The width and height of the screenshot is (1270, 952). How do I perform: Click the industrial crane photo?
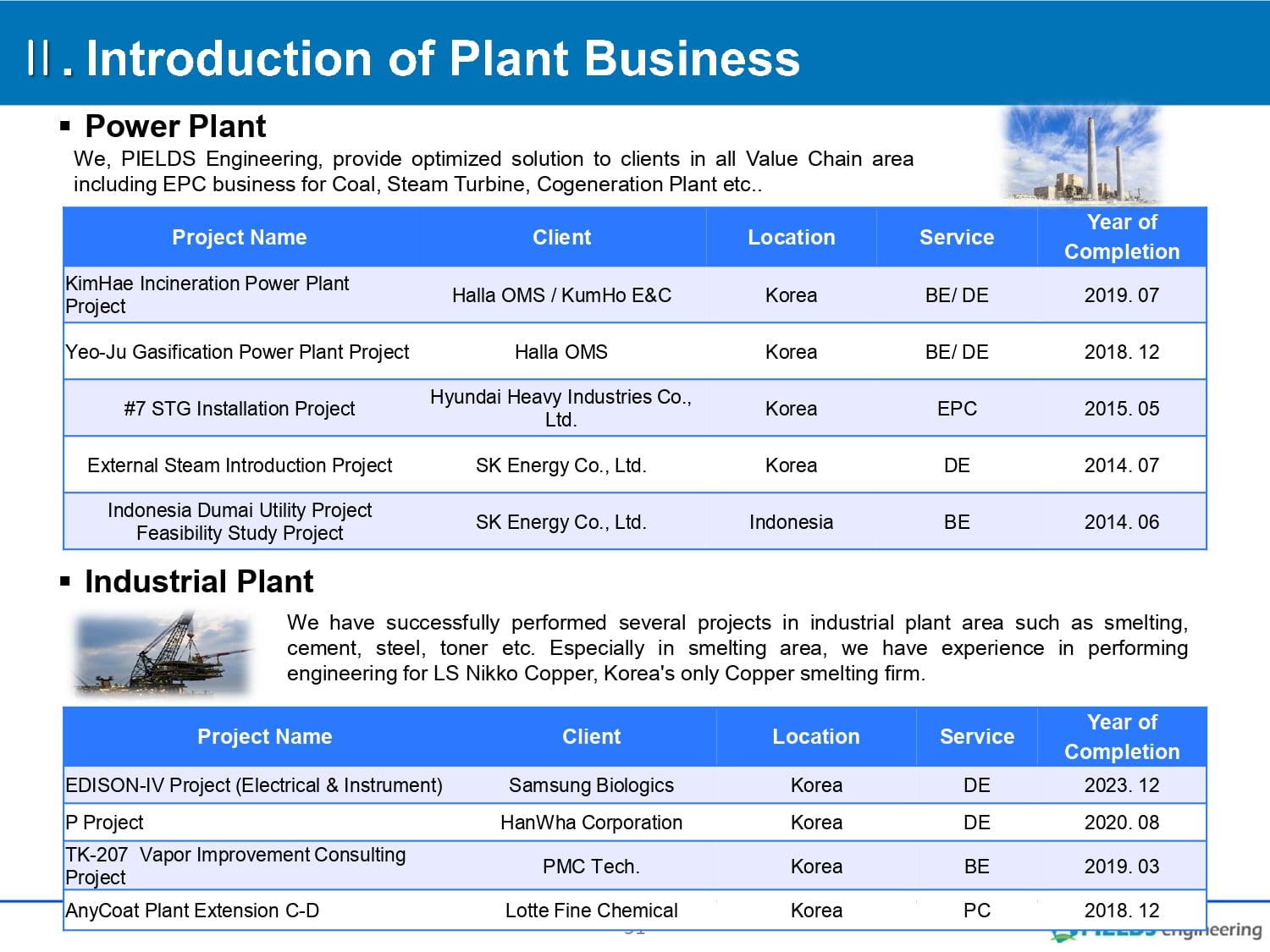pos(164,653)
